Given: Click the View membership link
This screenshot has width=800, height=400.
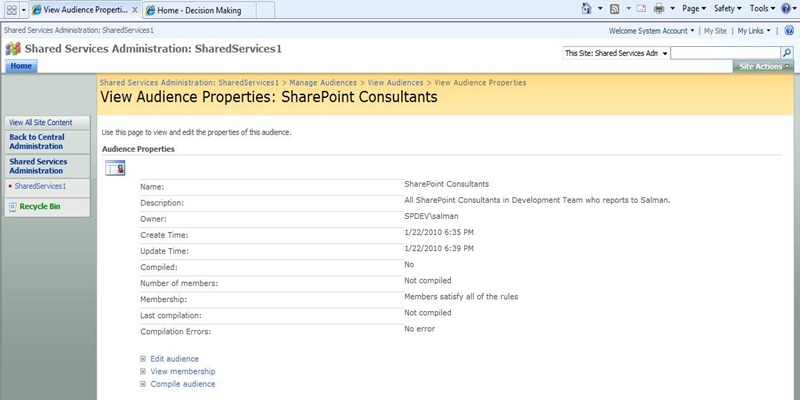Looking at the screenshot, I should [x=183, y=371].
